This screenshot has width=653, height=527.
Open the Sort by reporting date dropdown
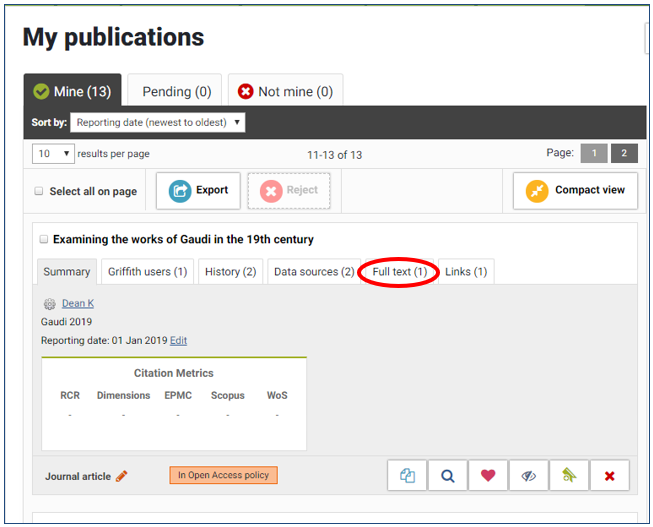(x=157, y=122)
